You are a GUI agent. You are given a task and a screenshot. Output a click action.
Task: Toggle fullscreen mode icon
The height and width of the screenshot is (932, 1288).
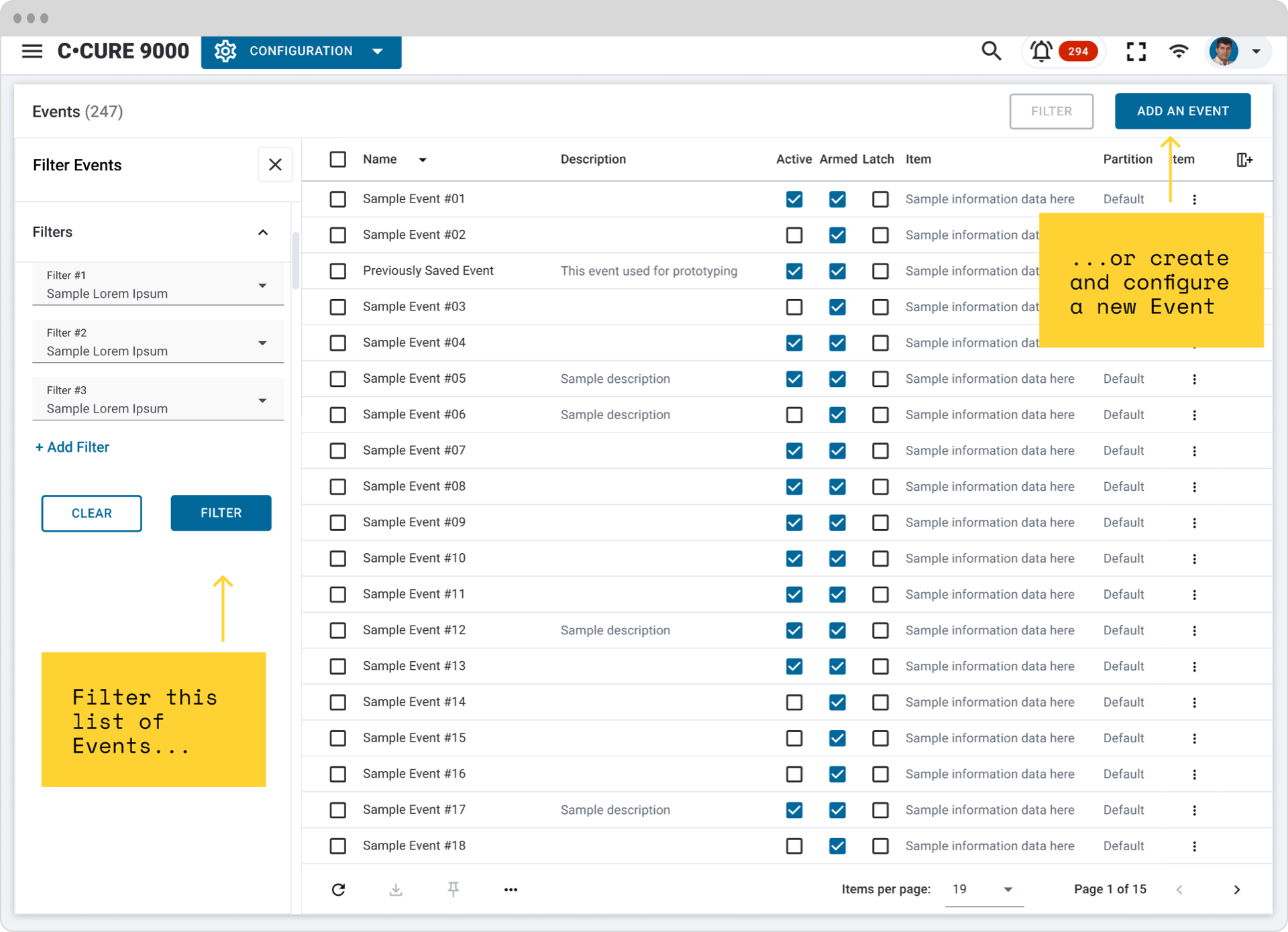coord(1136,51)
